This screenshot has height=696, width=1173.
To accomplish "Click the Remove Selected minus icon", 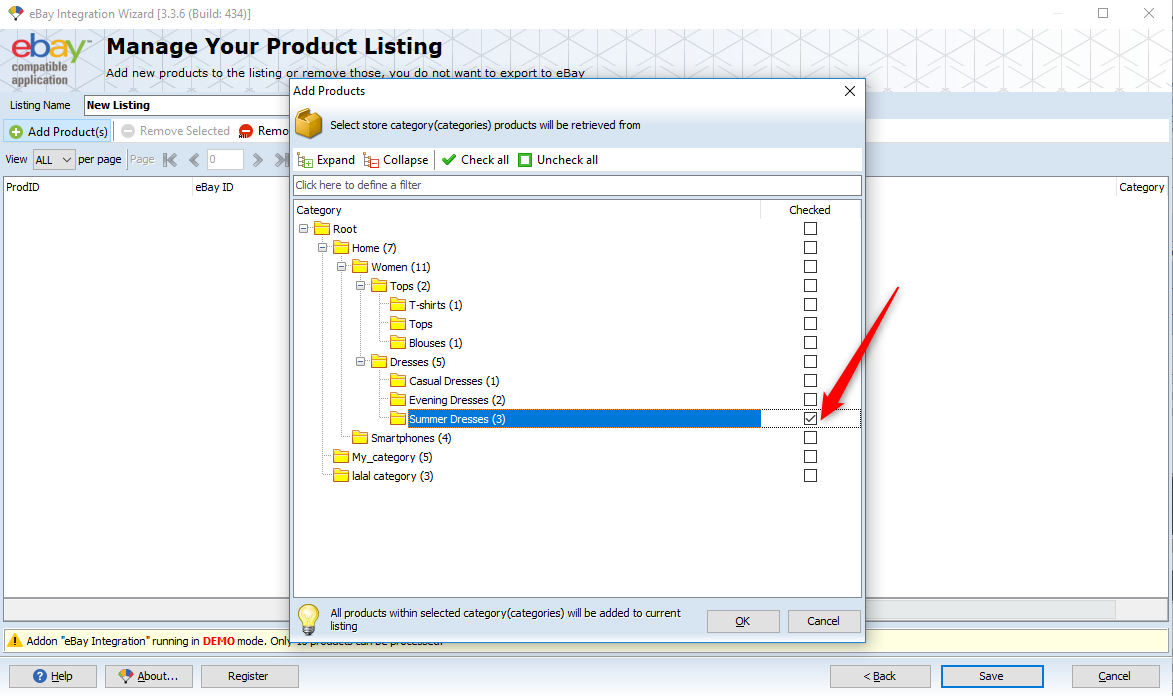I will point(128,131).
